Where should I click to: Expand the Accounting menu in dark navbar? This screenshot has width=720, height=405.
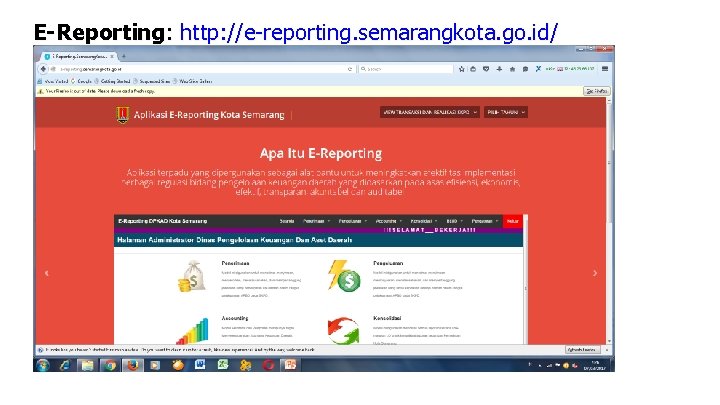click(x=388, y=221)
